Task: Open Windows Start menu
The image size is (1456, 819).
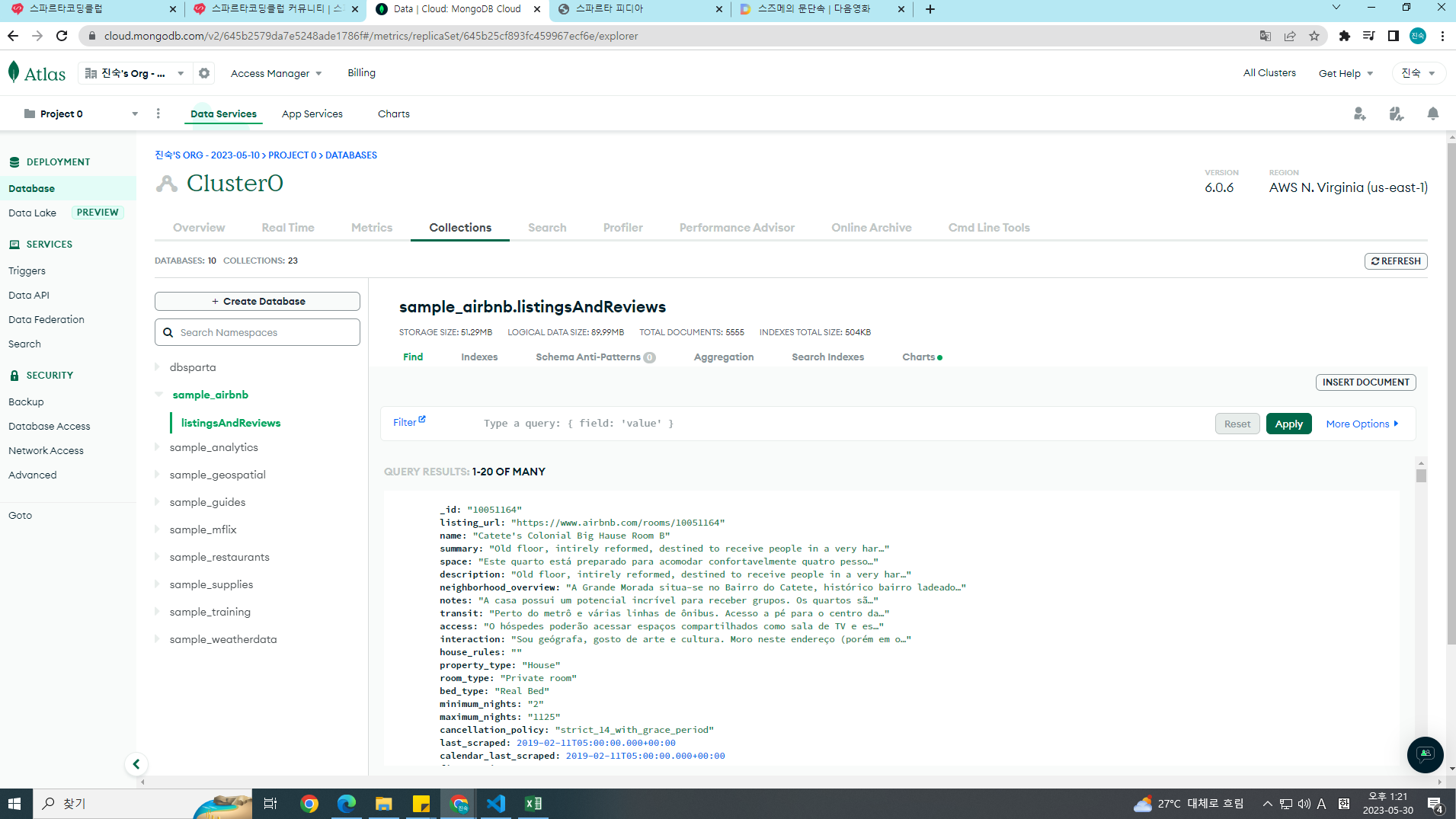Action: point(14,804)
